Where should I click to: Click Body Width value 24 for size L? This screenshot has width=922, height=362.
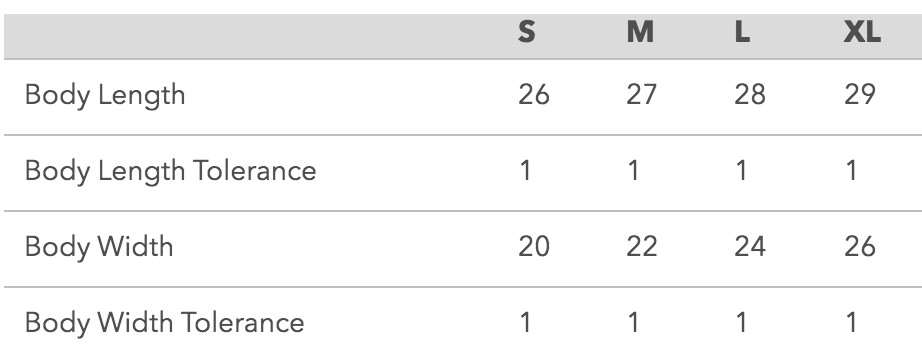750,247
